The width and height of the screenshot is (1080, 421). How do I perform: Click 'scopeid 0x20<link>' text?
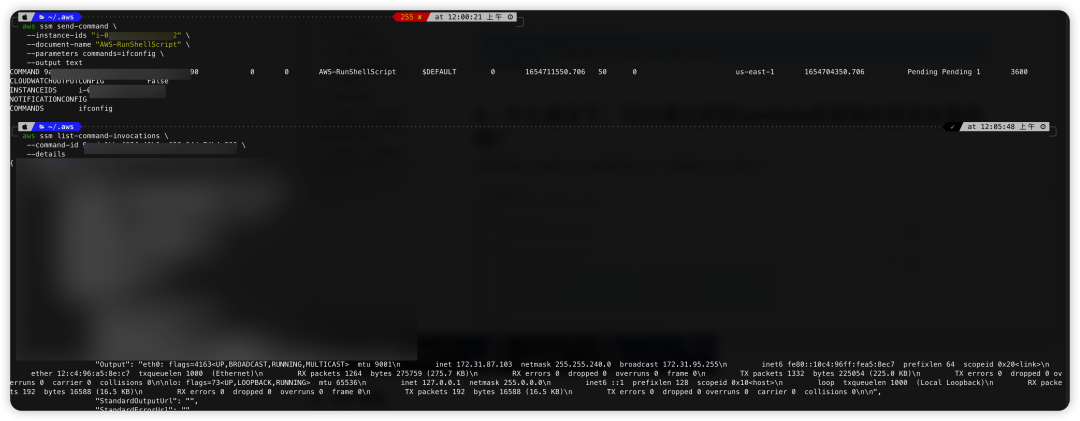[x=1002, y=364]
